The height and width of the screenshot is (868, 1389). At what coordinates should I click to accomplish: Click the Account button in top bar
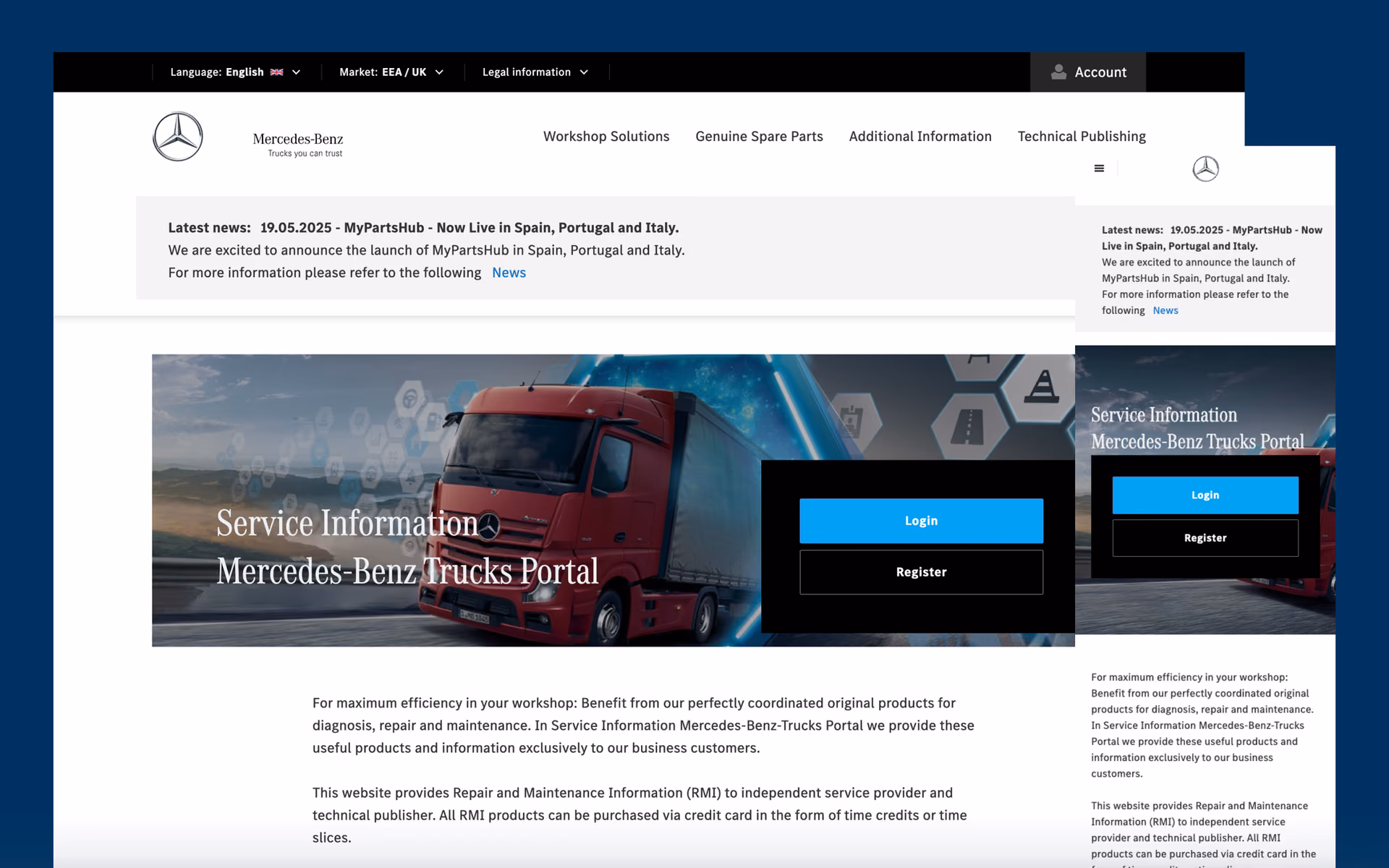(x=1088, y=72)
